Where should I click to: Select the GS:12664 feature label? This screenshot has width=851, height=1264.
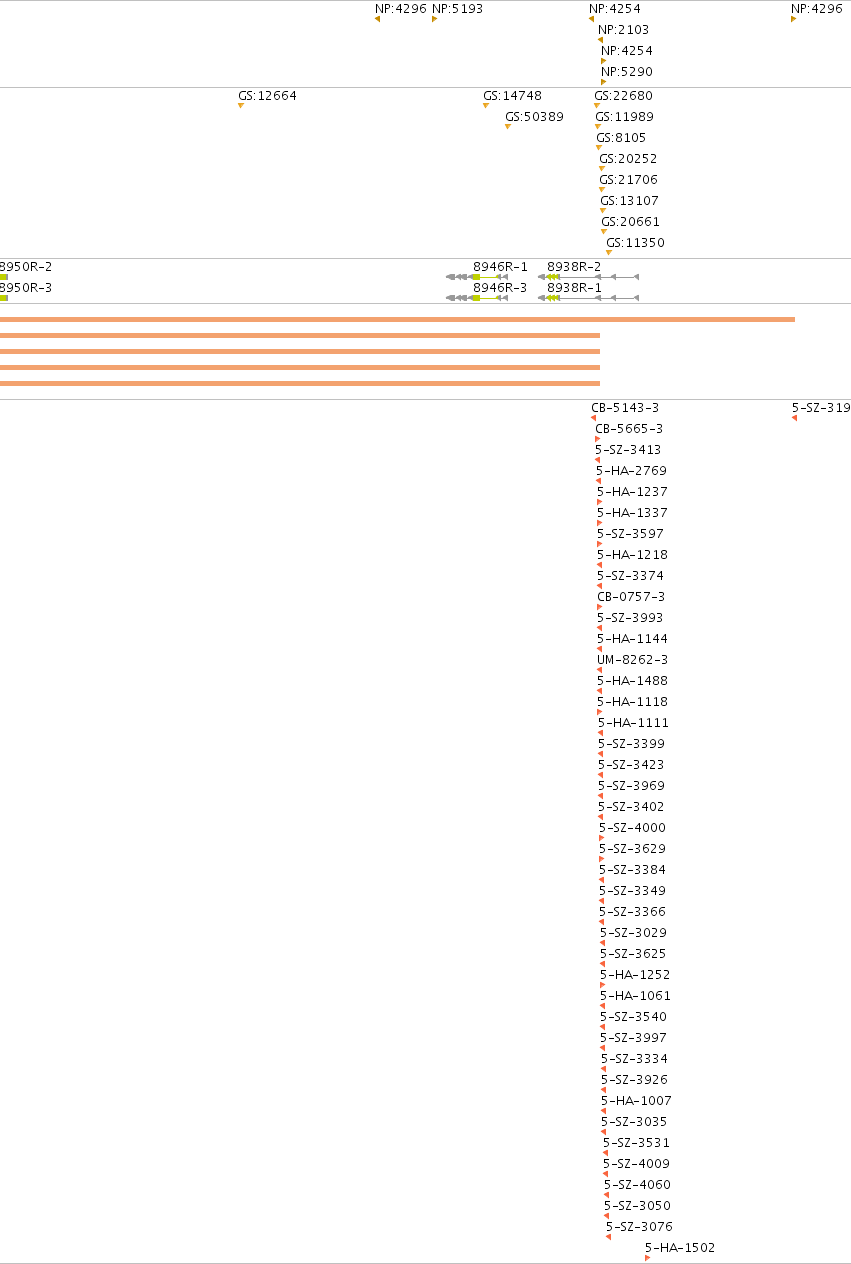(267, 97)
